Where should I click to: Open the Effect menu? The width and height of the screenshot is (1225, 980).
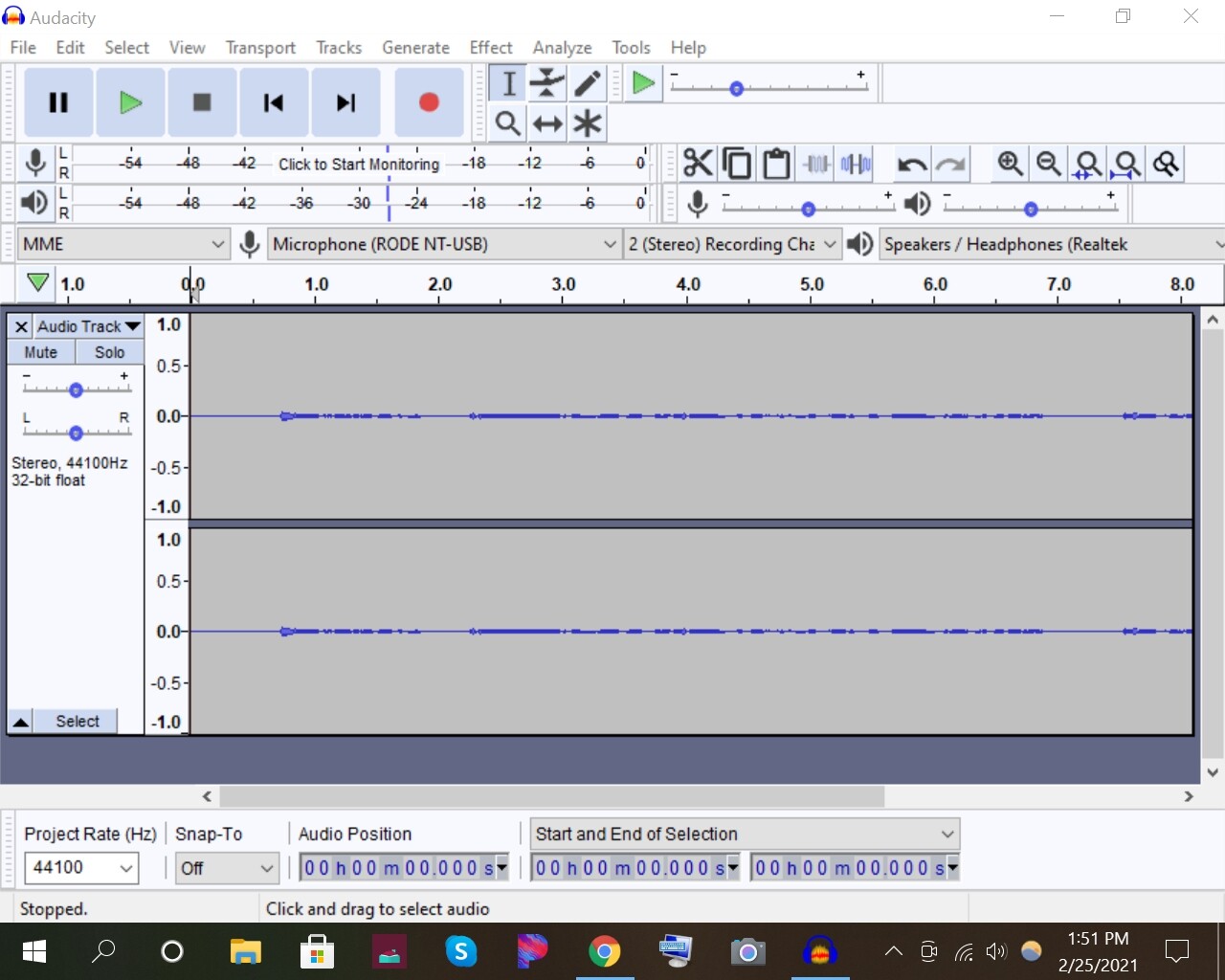point(491,47)
